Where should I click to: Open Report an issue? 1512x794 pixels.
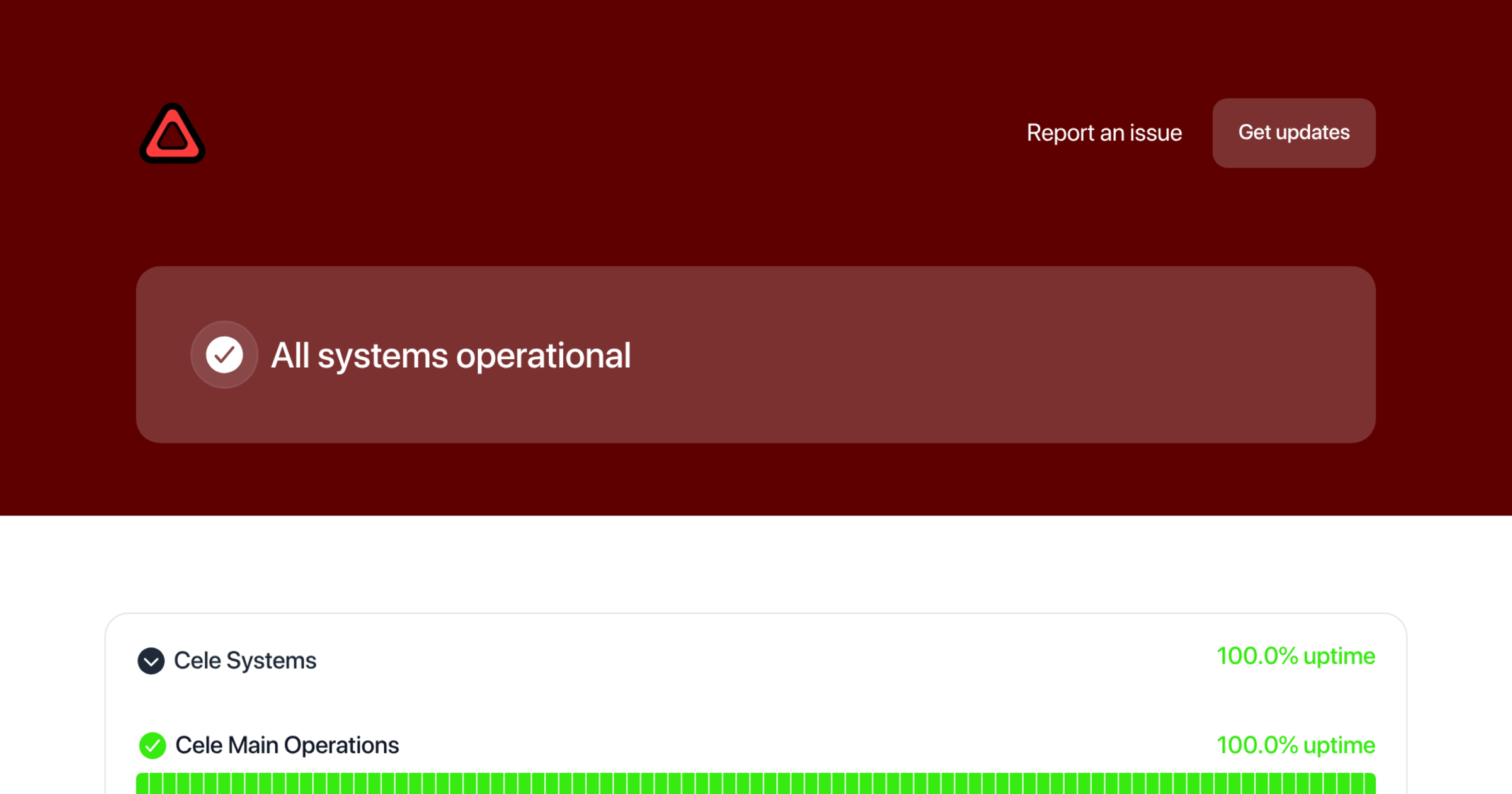pos(1104,133)
